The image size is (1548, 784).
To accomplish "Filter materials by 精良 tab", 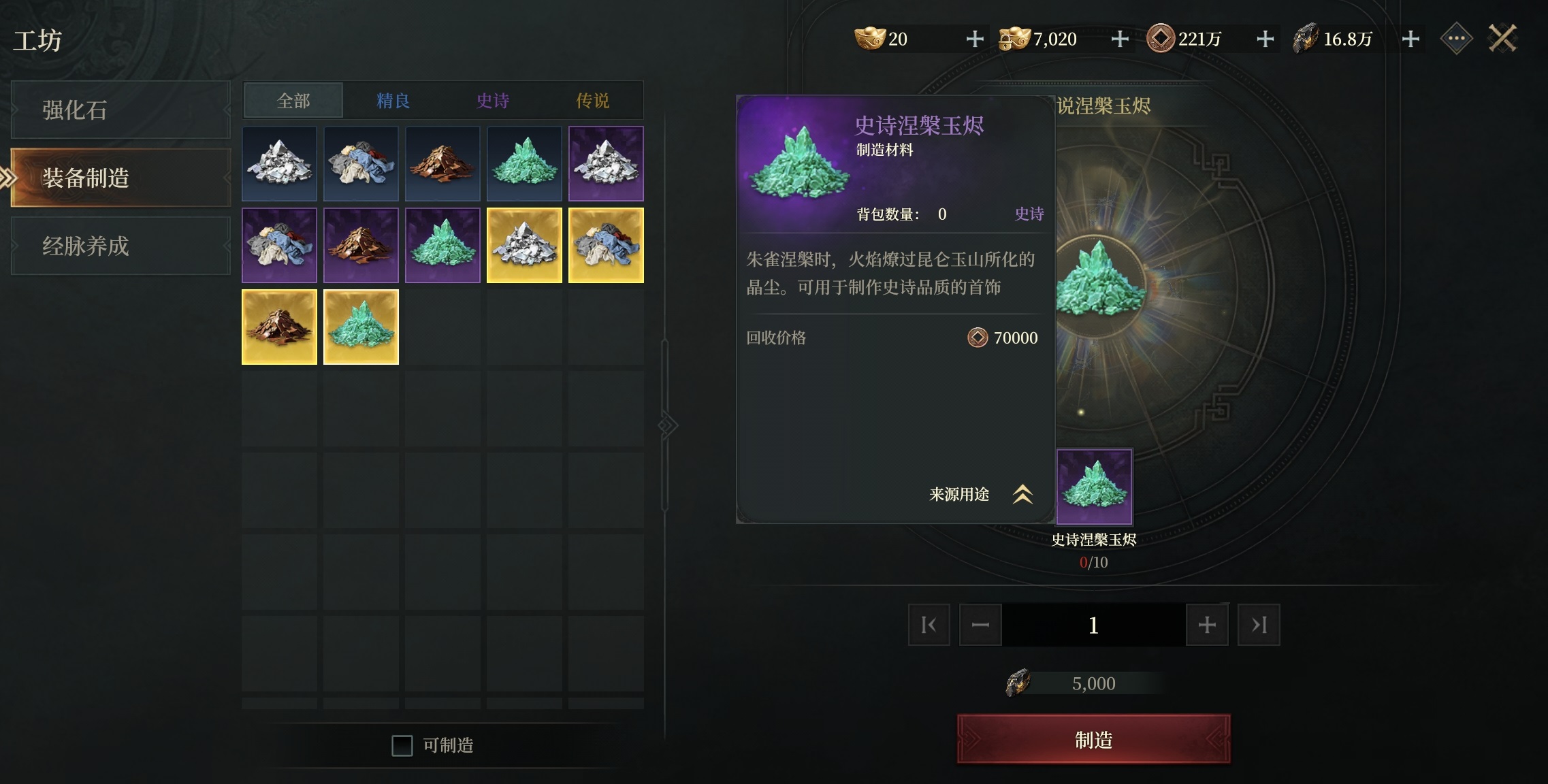I will coord(393,101).
